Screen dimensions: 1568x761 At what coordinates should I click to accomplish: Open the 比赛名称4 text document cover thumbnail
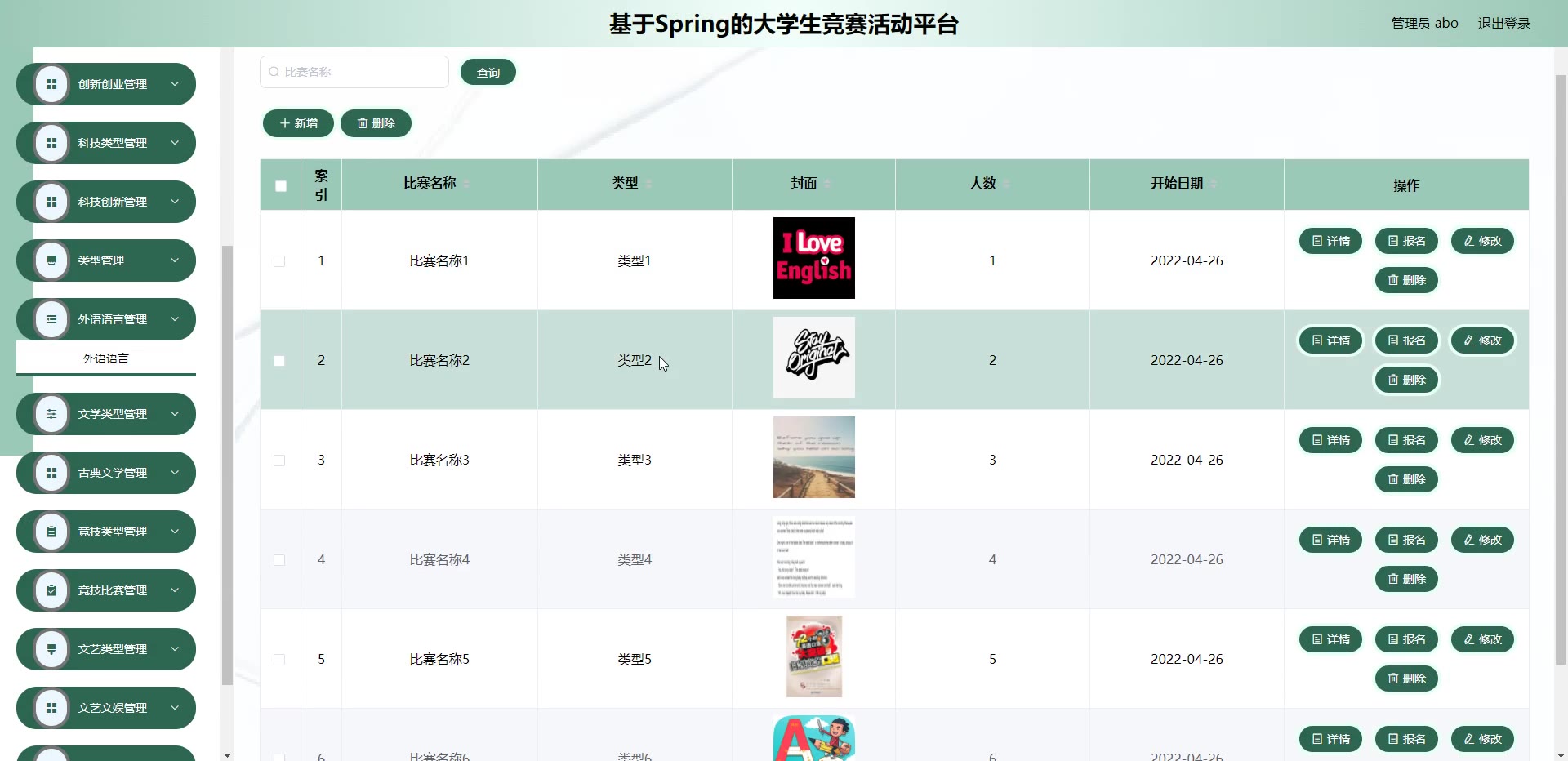(814, 557)
